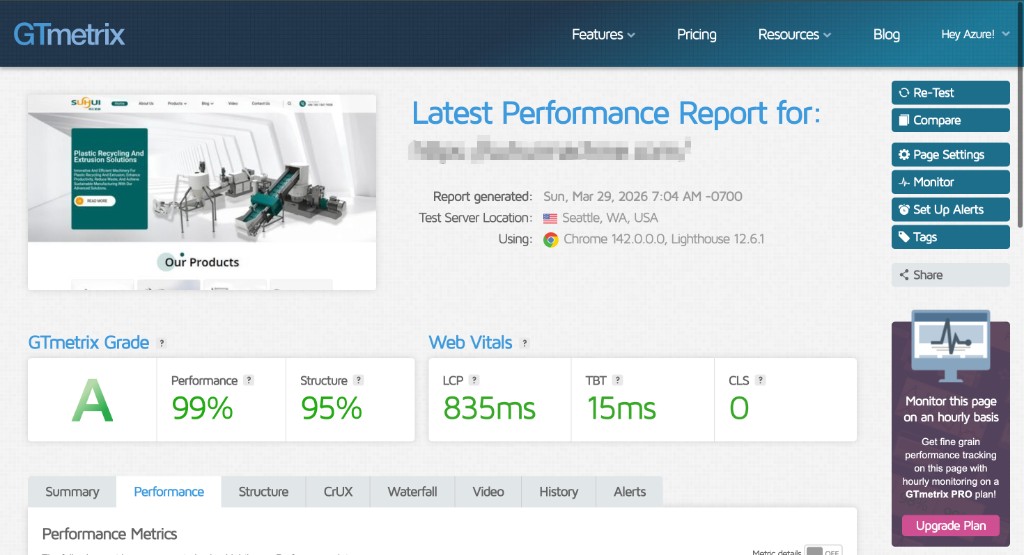Open the Features dropdown menu
This screenshot has width=1024, height=555.
[x=603, y=35]
